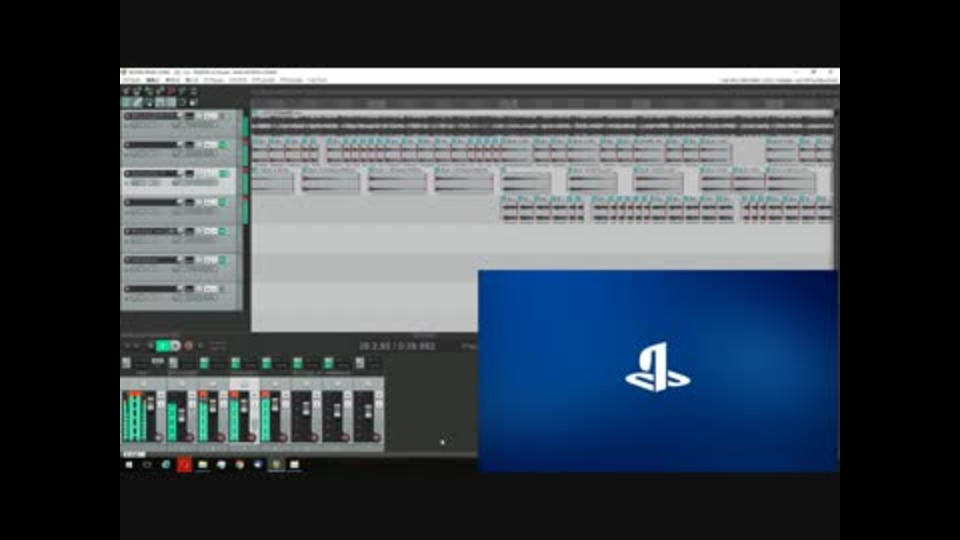Click the green FX button on track four
Image resolution: width=960 pixels, height=540 pixels.
[x=223, y=202]
